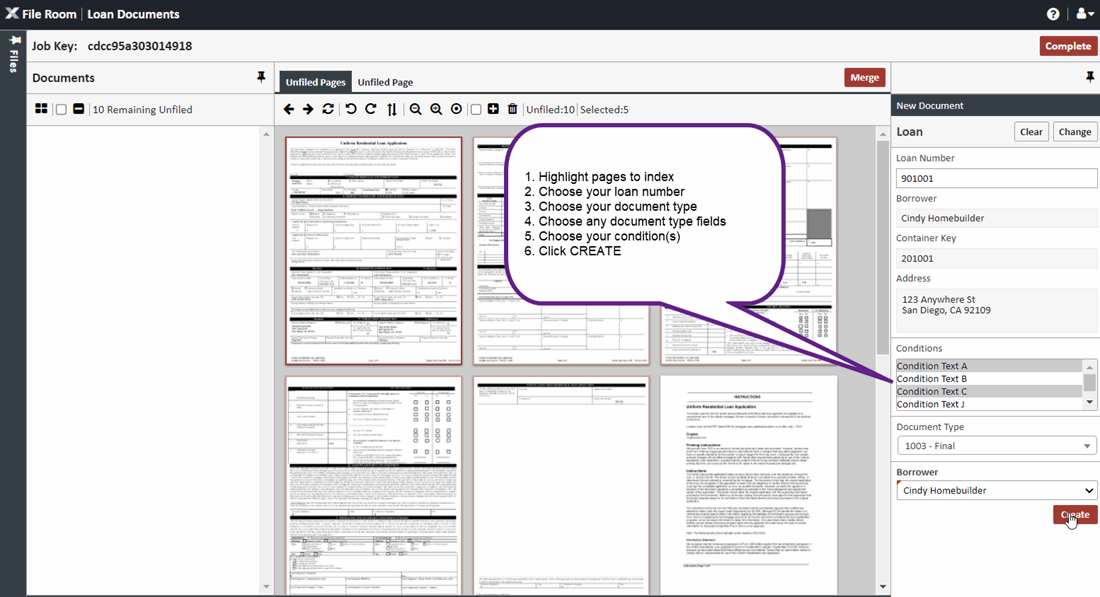Viewport: 1100px width, 597px height.
Task: Select the Unfiled Pages tab
Action: (315, 82)
